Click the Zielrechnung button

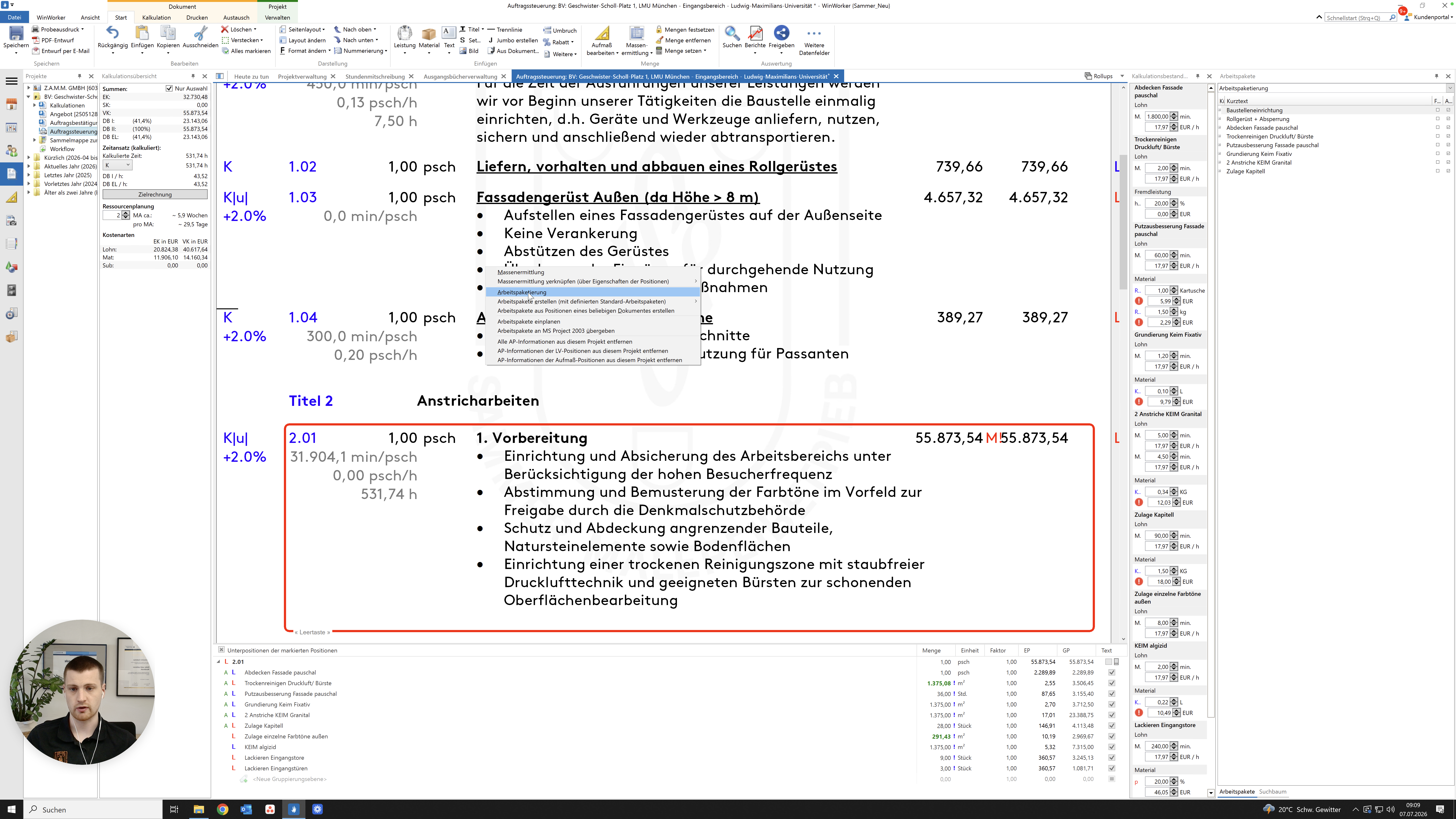click(x=155, y=194)
